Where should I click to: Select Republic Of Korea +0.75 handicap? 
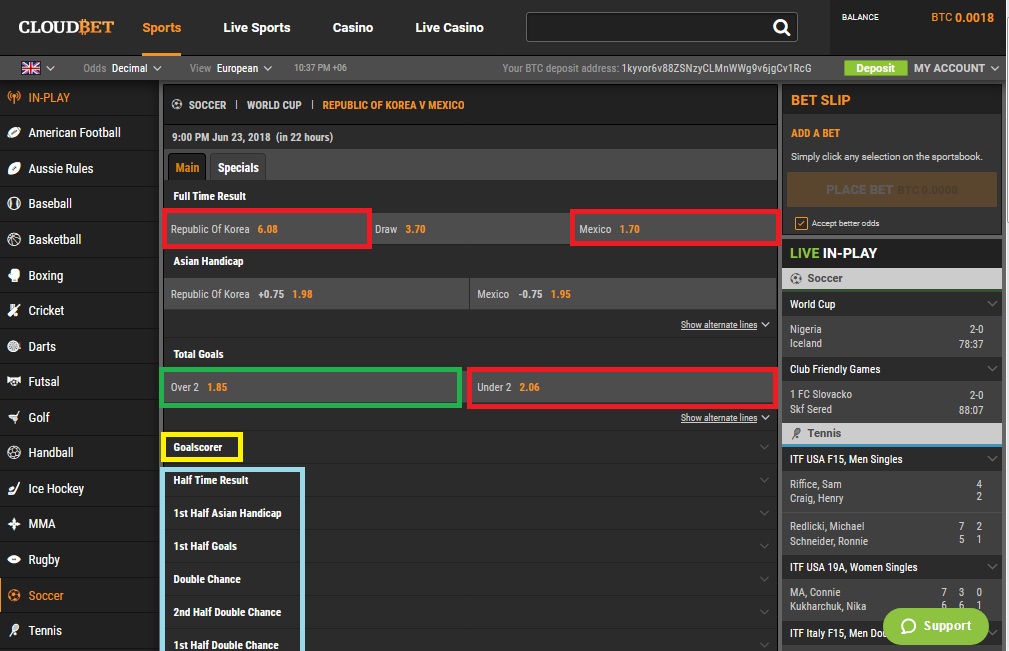click(317, 294)
